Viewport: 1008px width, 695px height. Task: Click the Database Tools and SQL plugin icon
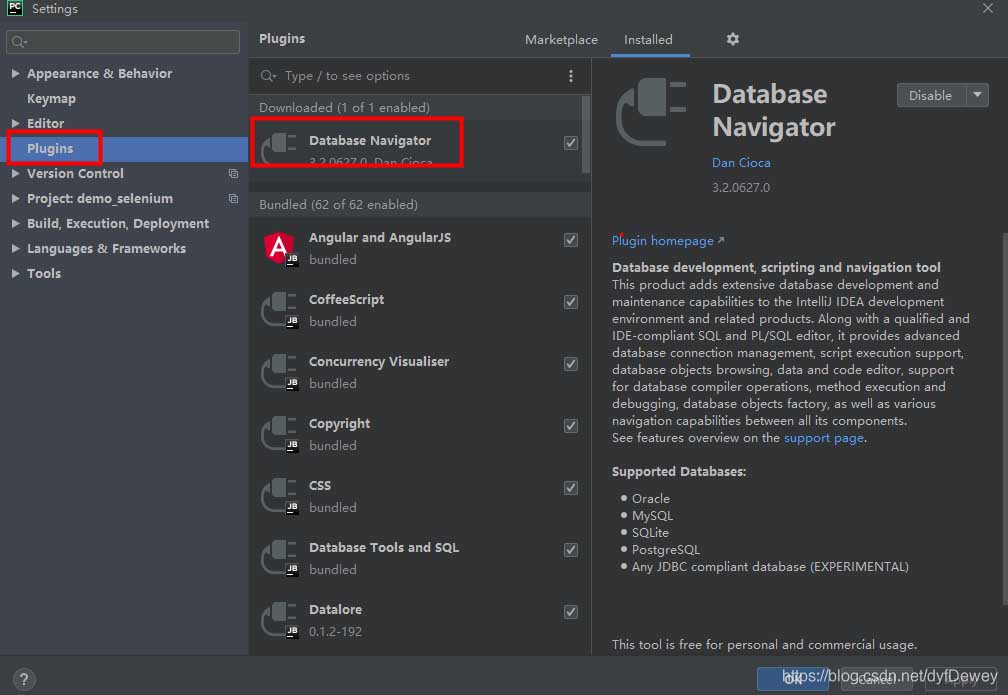point(280,558)
